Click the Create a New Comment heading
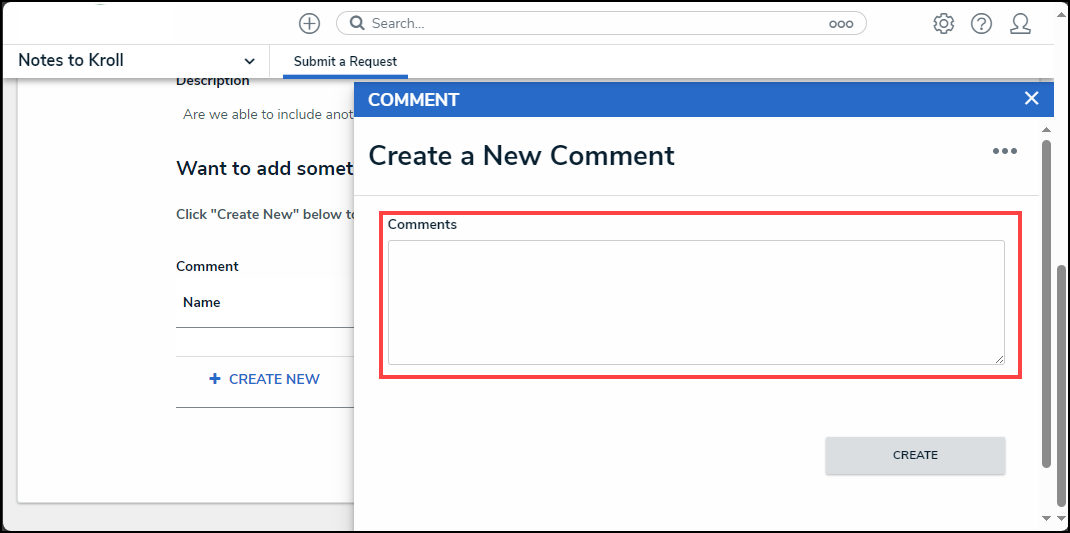Screen dimensions: 1070x533 (521, 156)
